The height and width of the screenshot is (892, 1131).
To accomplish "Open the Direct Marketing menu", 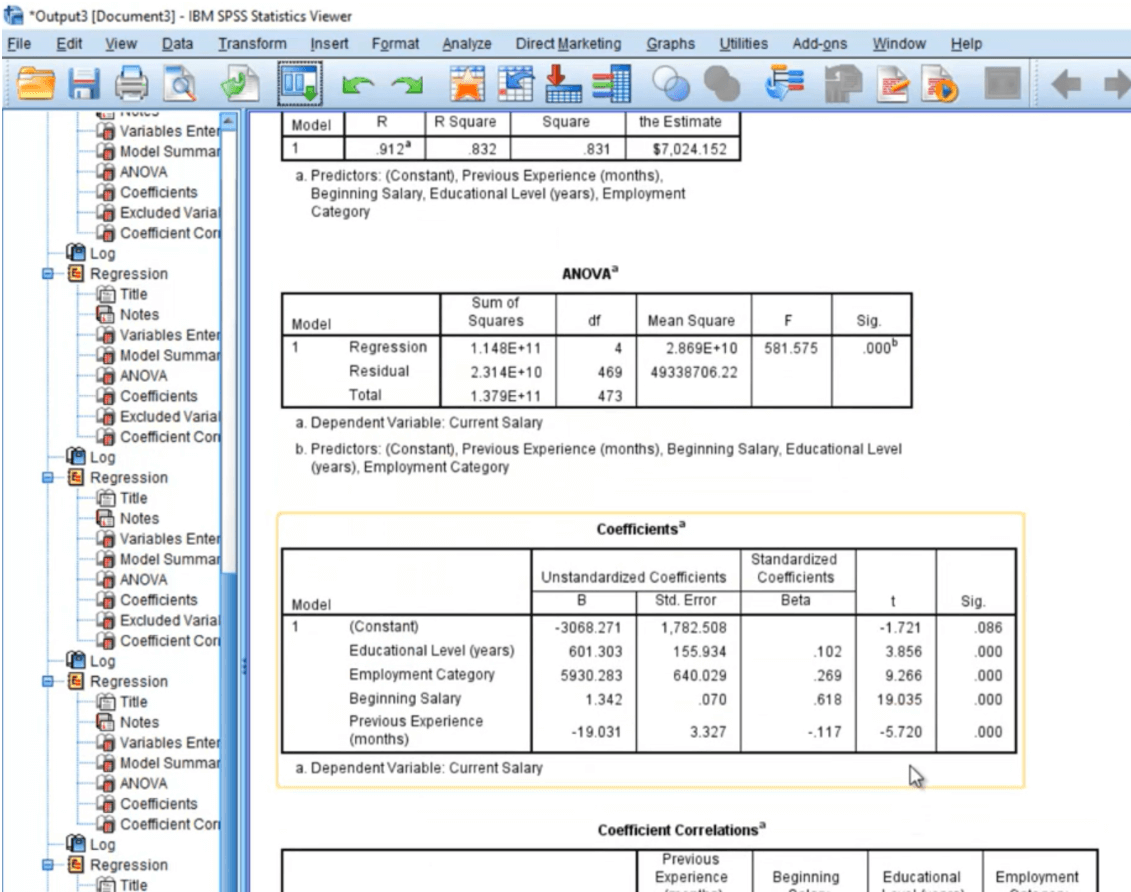I will click(x=568, y=44).
